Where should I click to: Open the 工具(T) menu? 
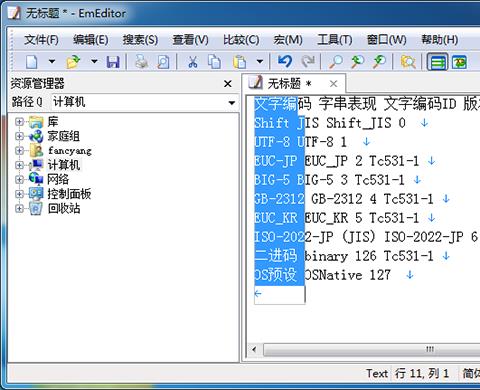335,40
